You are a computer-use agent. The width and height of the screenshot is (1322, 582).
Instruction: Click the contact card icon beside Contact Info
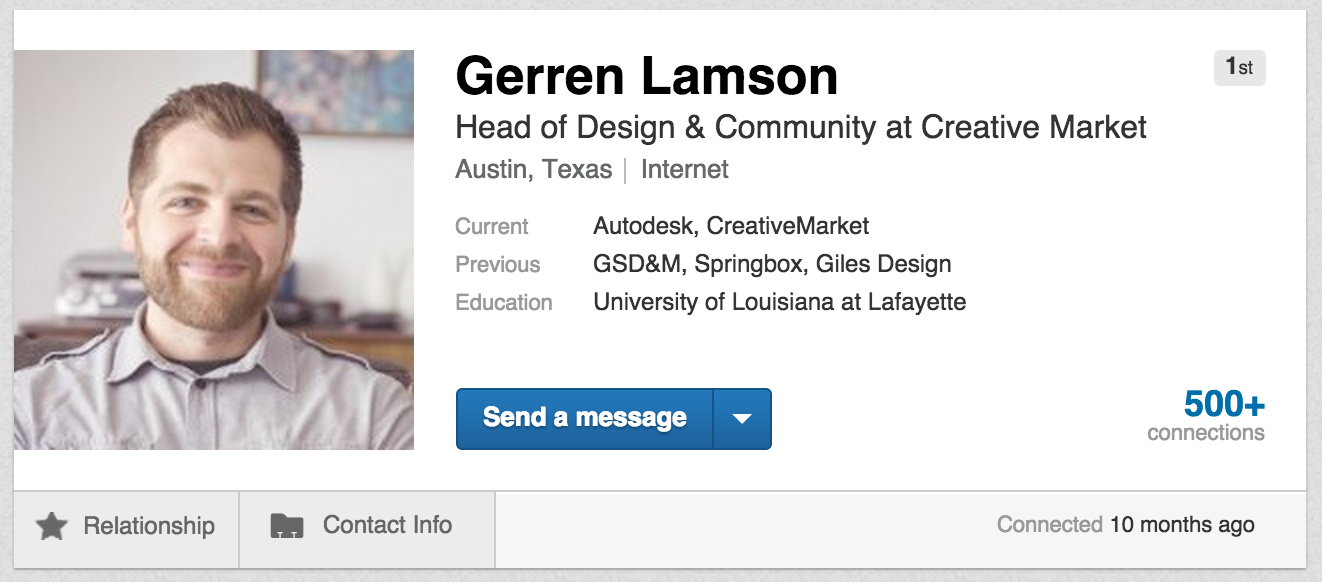287,526
